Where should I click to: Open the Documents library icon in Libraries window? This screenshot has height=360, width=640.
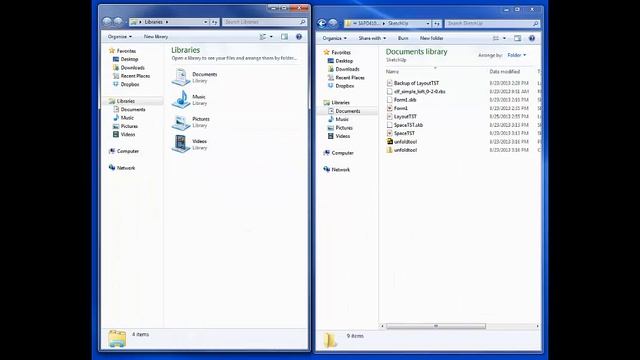pyautogui.click(x=180, y=77)
